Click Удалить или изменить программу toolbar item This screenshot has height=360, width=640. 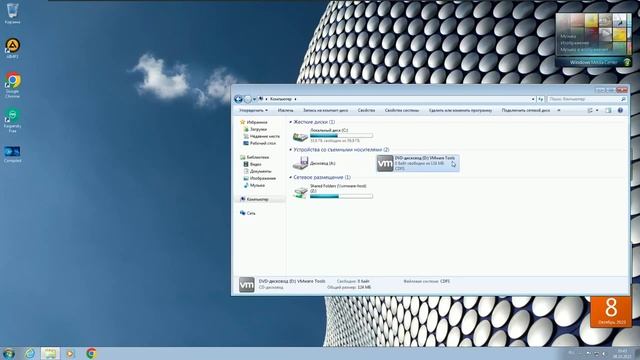[460, 110]
